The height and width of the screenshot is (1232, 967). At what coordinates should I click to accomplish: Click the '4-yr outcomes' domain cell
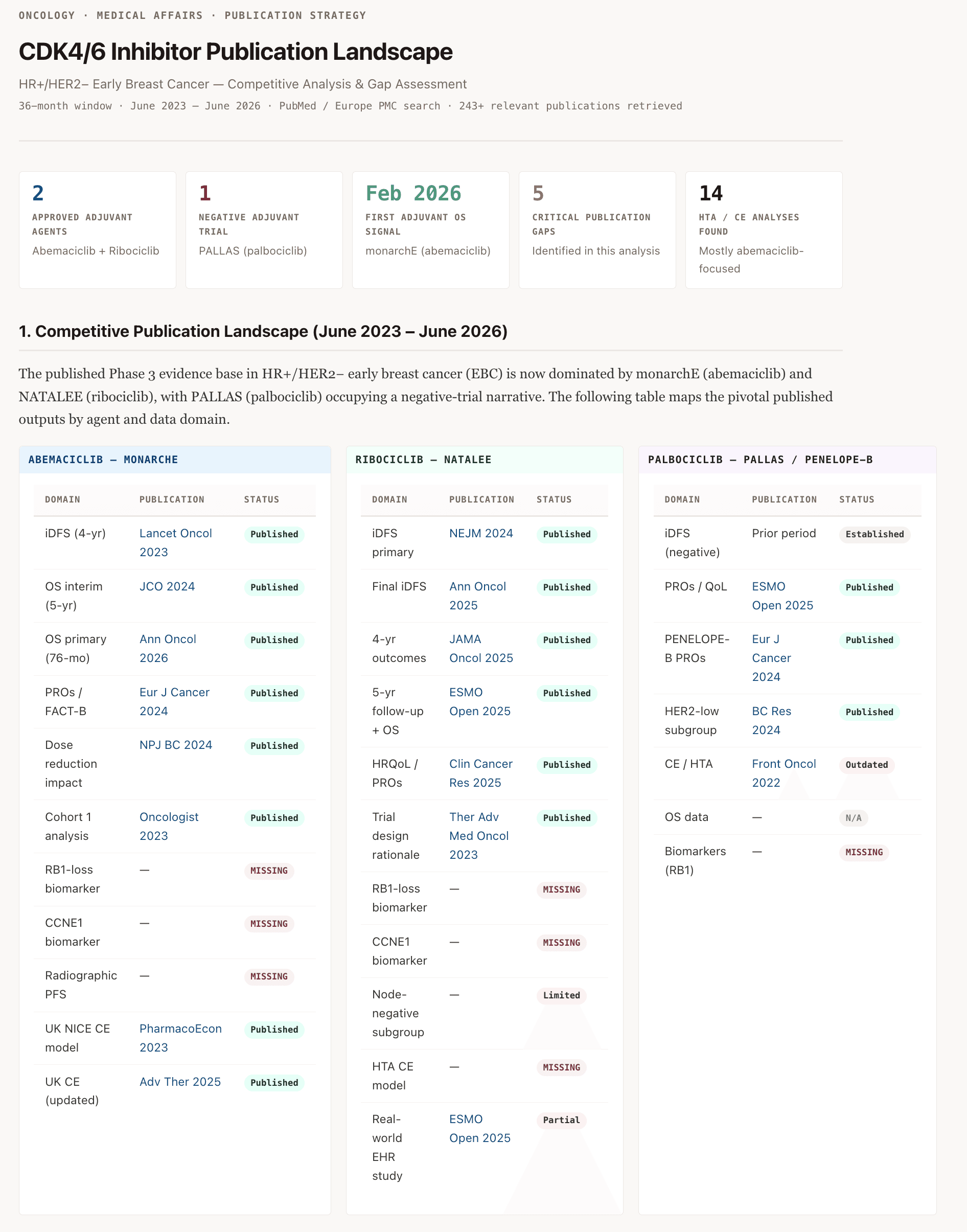pos(399,648)
